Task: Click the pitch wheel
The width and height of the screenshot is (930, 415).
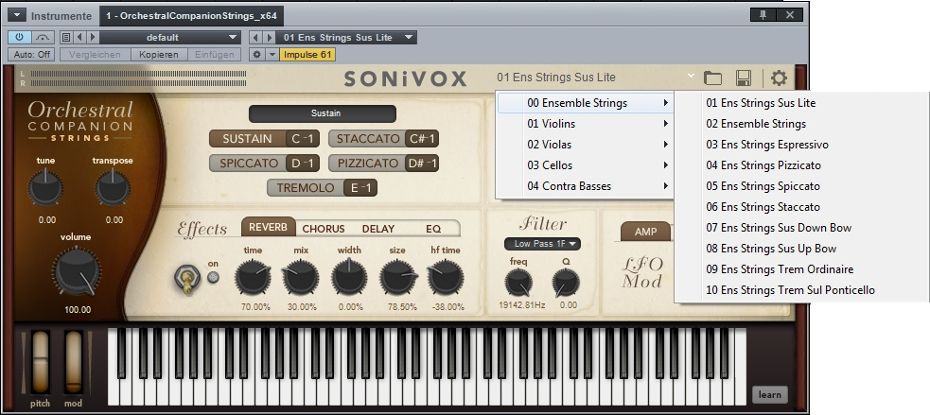Action: point(40,363)
